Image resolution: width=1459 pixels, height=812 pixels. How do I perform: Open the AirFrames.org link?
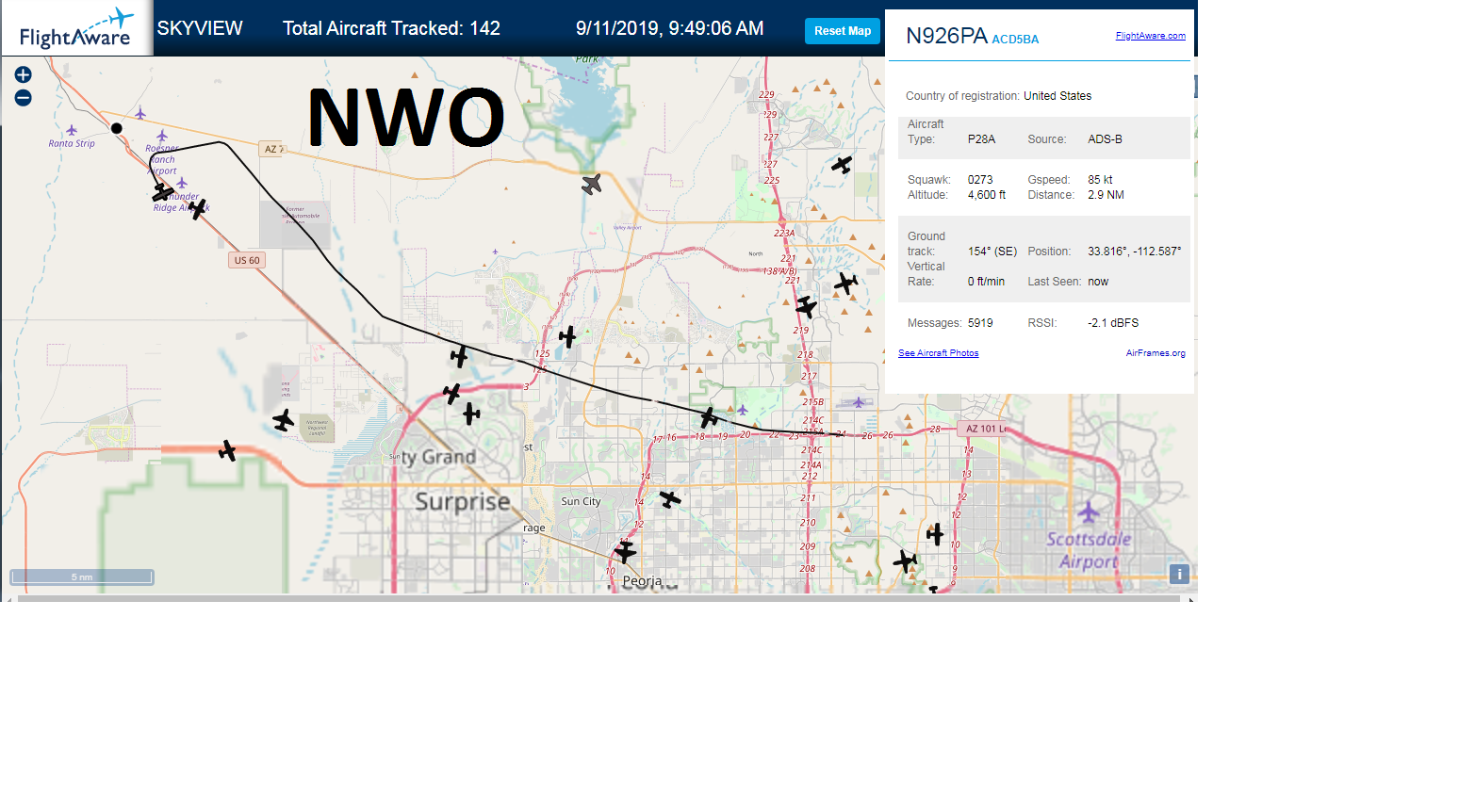(1156, 353)
